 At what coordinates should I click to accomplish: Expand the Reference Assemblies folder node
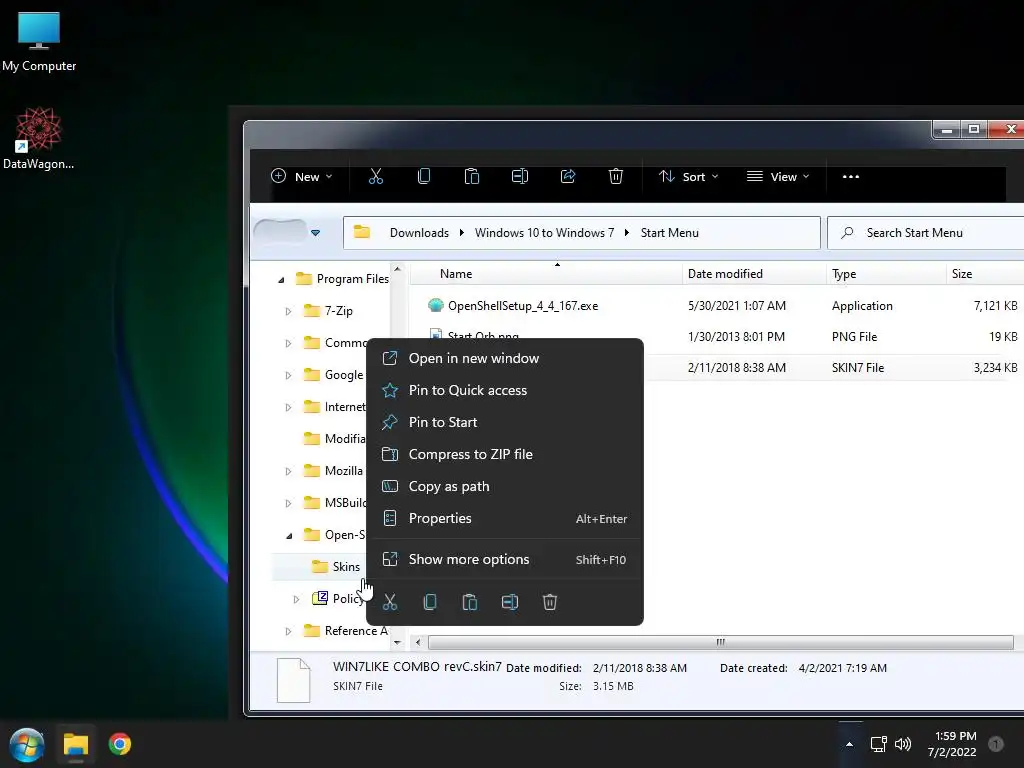pyautogui.click(x=288, y=632)
